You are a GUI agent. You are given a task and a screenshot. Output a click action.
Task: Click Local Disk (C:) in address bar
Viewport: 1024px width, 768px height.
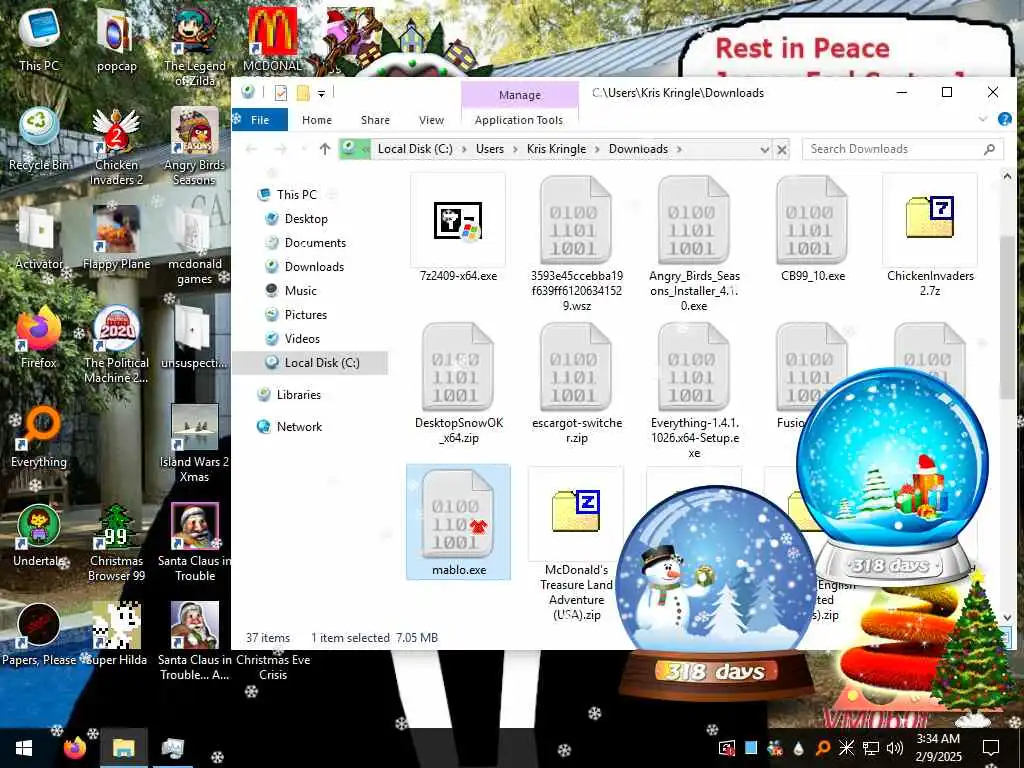pos(415,149)
